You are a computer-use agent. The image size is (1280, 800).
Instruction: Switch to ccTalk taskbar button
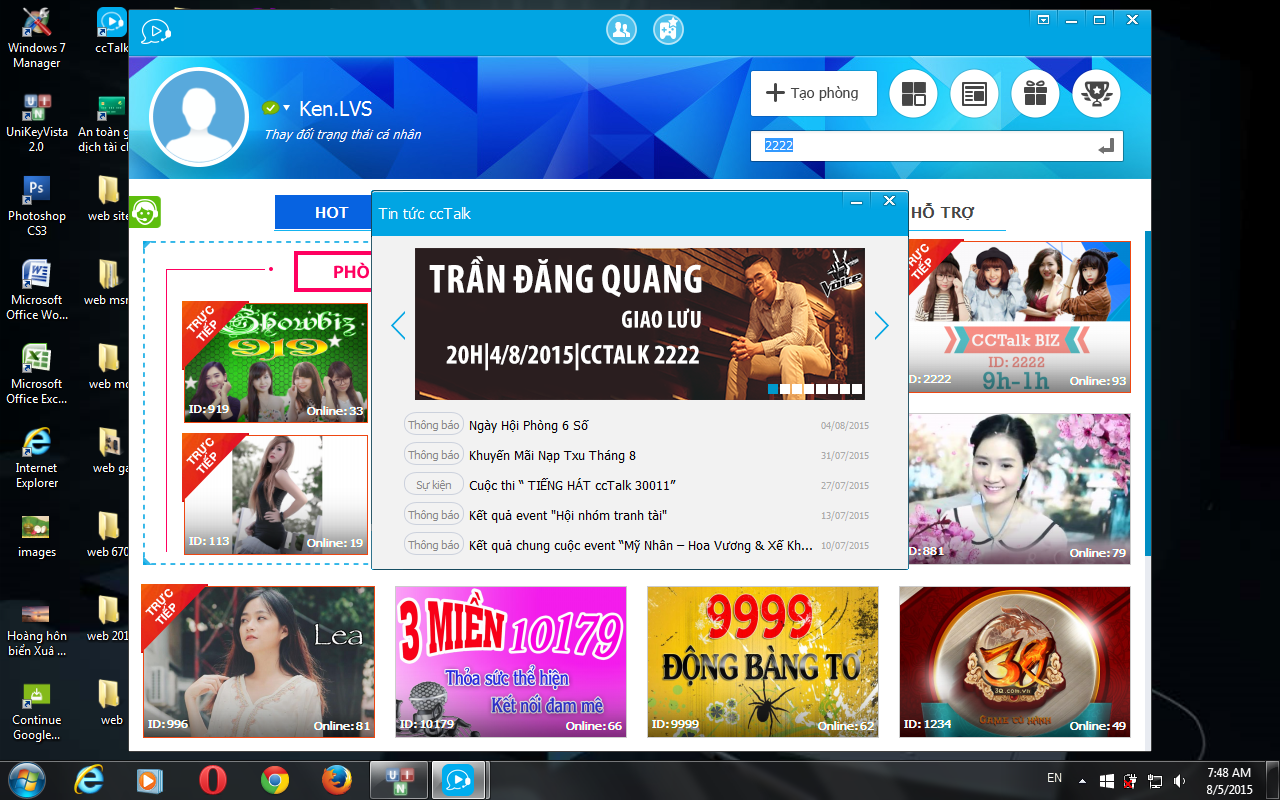[458, 779]
